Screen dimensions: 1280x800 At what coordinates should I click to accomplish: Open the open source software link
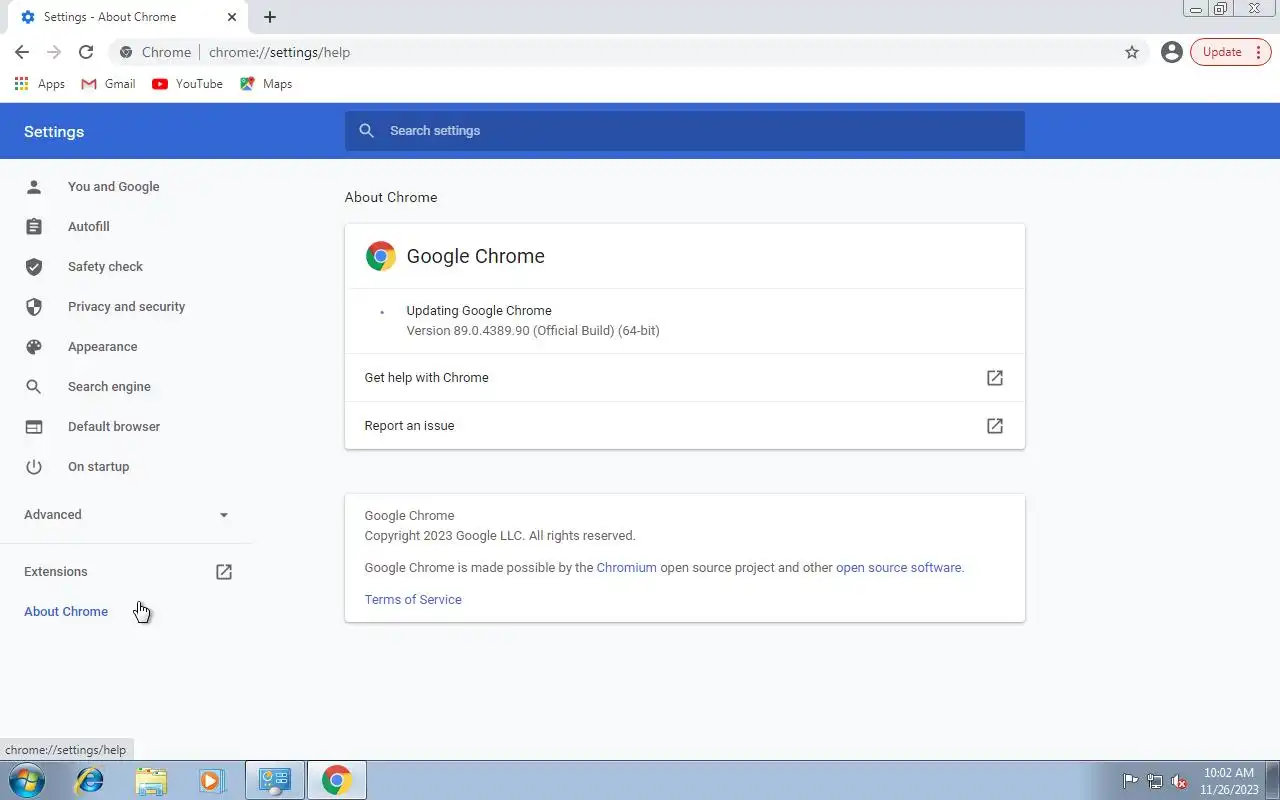[x=899, y=568]
